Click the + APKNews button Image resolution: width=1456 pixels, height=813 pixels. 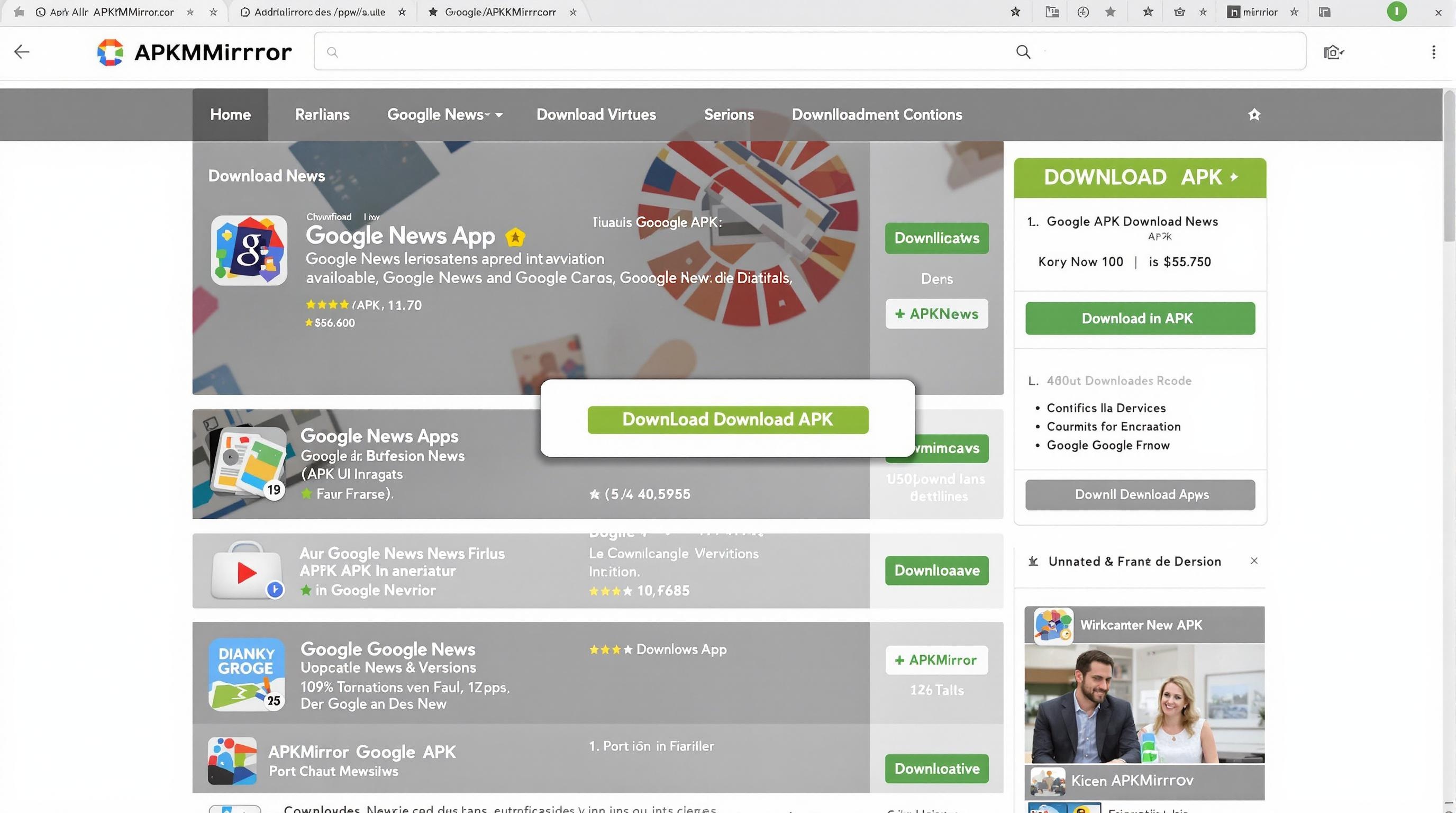936,314
